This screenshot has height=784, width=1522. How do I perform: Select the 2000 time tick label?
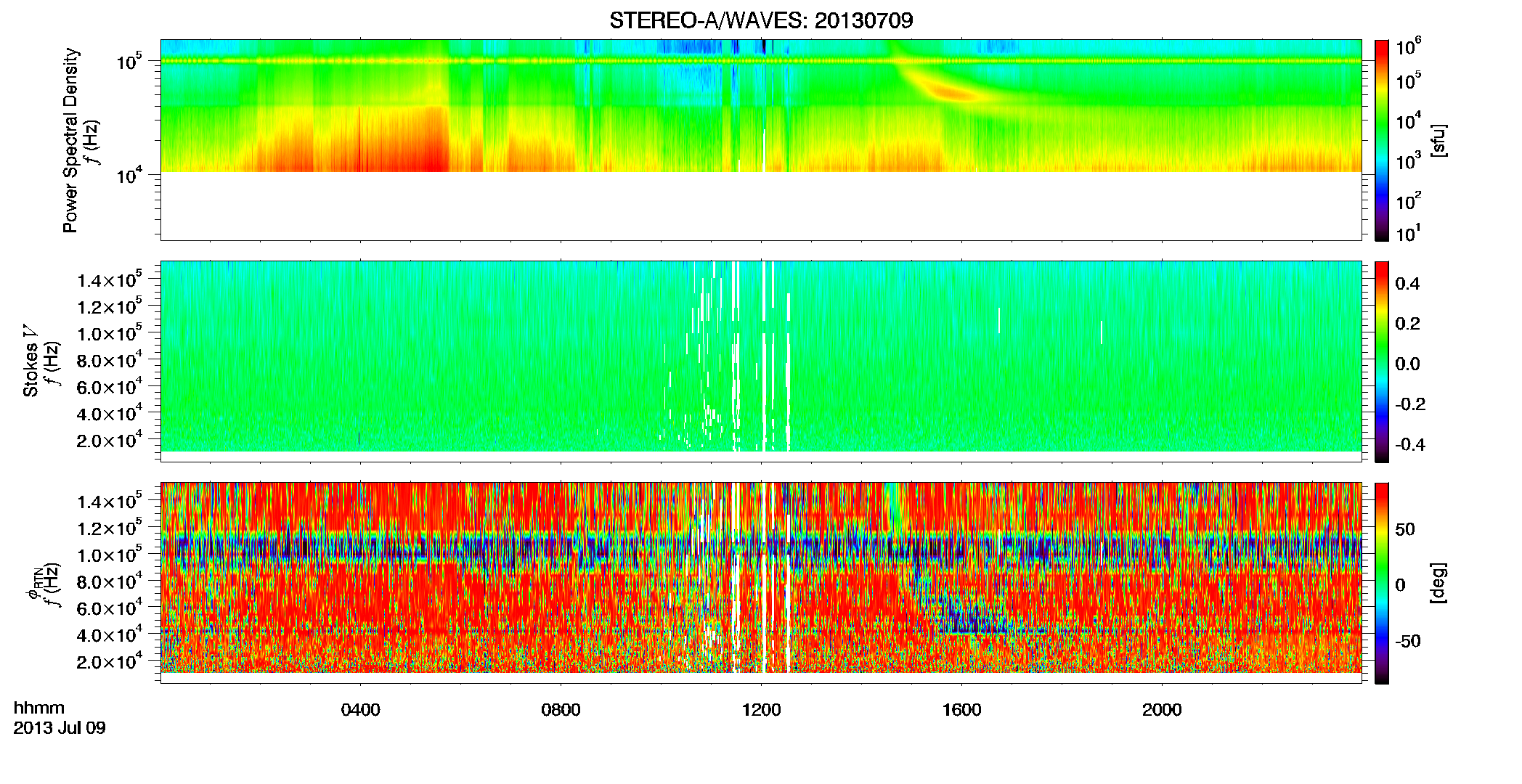point(1162,710)
